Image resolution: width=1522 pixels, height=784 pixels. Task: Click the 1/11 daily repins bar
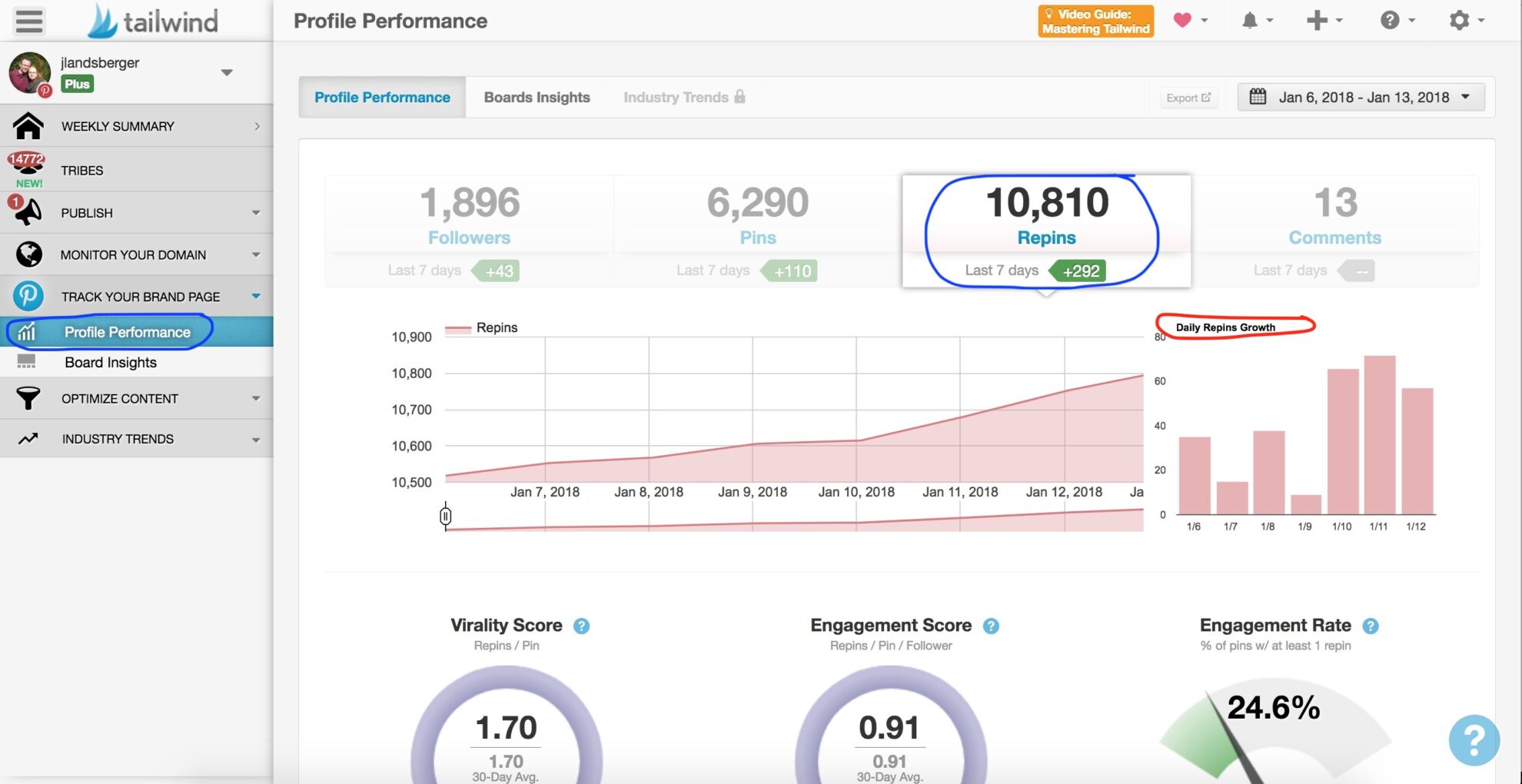pyautogui.click(x=1379, y=435)
